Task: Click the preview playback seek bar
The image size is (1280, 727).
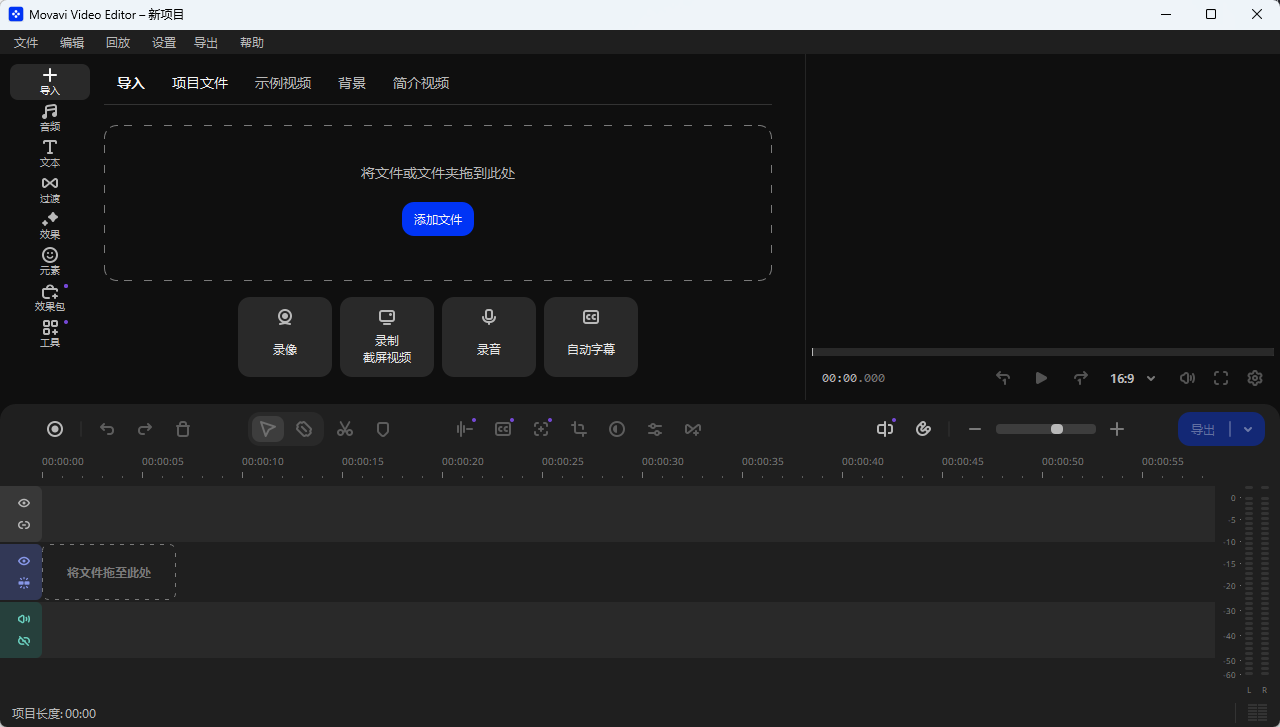Action: [x=1043, y=352]
